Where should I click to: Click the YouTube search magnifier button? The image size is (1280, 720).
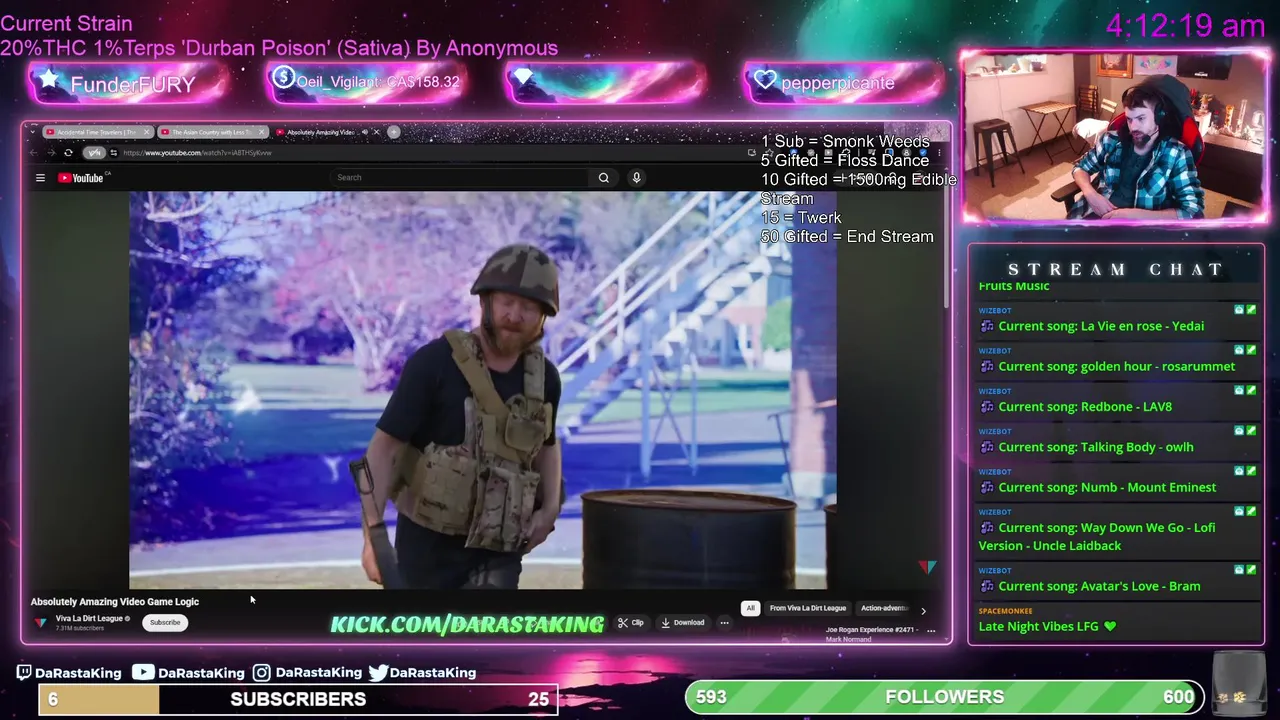604,178
